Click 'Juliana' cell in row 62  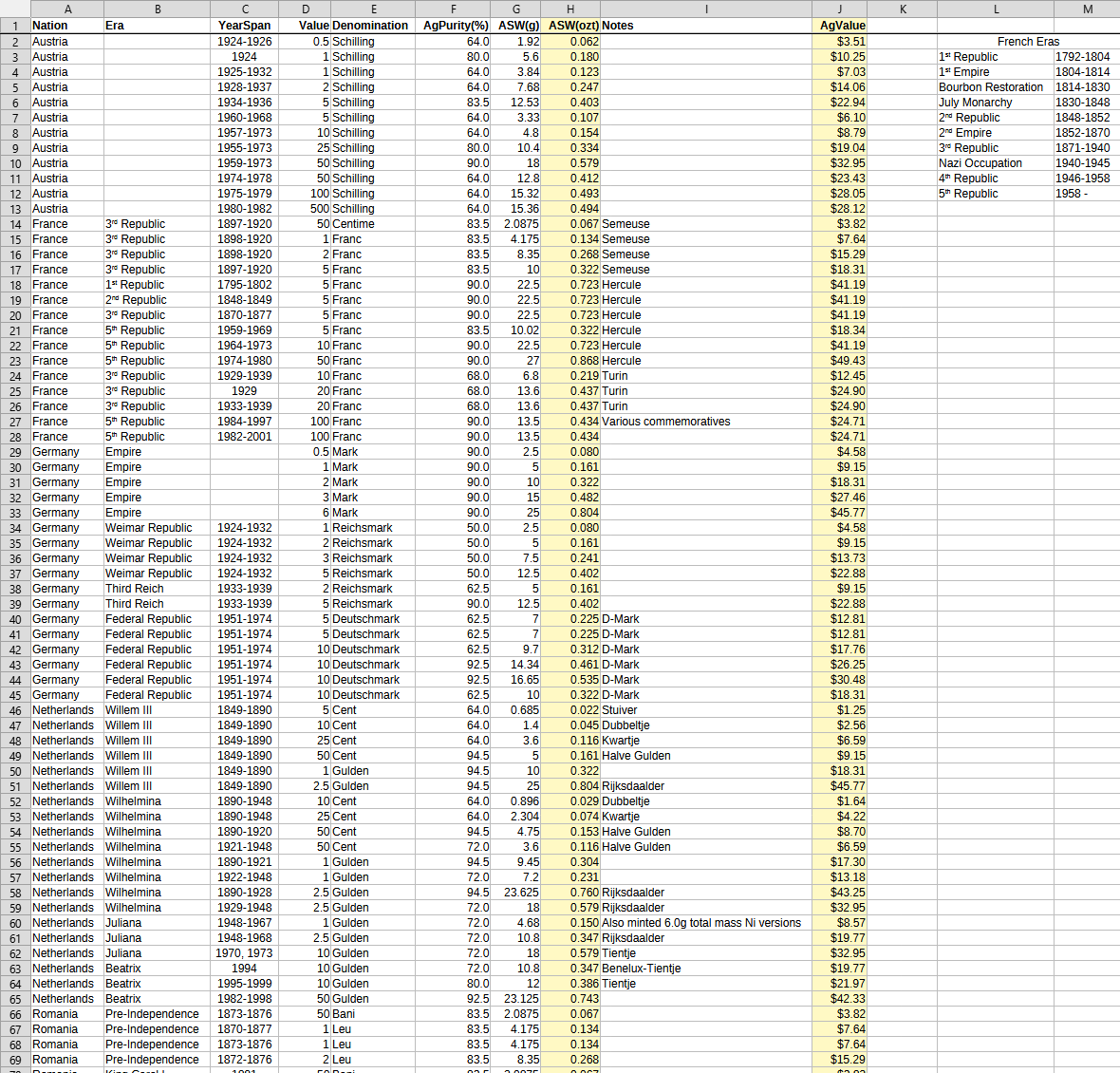[x=158, y=953]
